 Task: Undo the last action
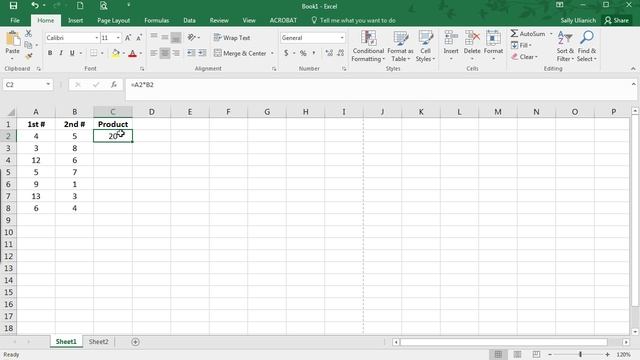[x=35, y=5]
